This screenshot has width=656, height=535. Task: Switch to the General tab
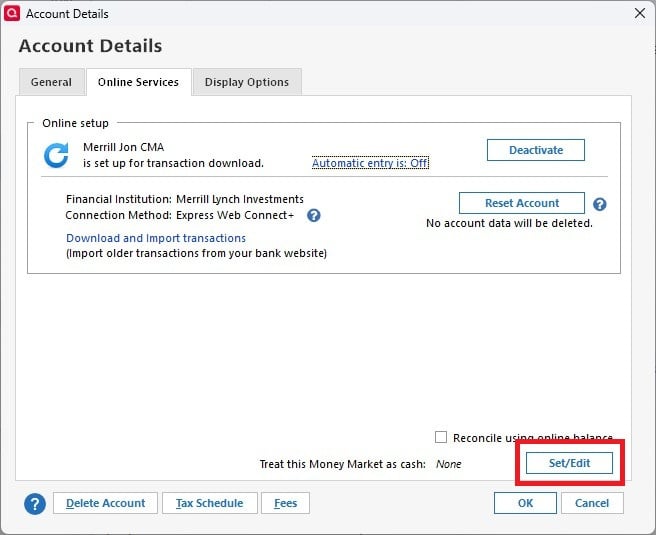click(x=51, y=82)
